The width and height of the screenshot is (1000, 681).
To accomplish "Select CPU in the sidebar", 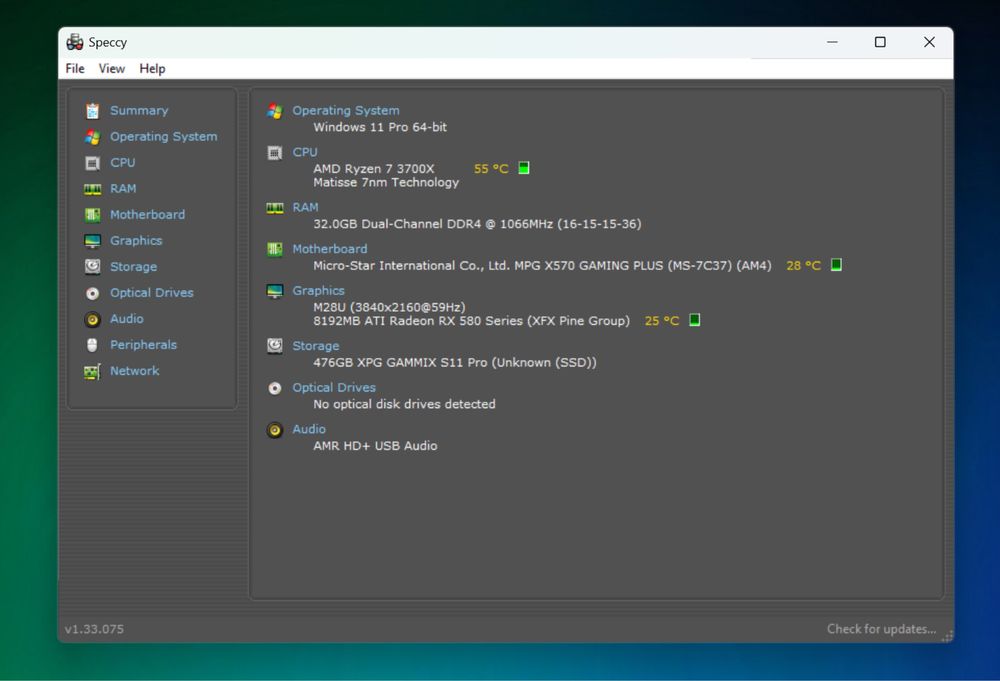I will tap(122, 163).
